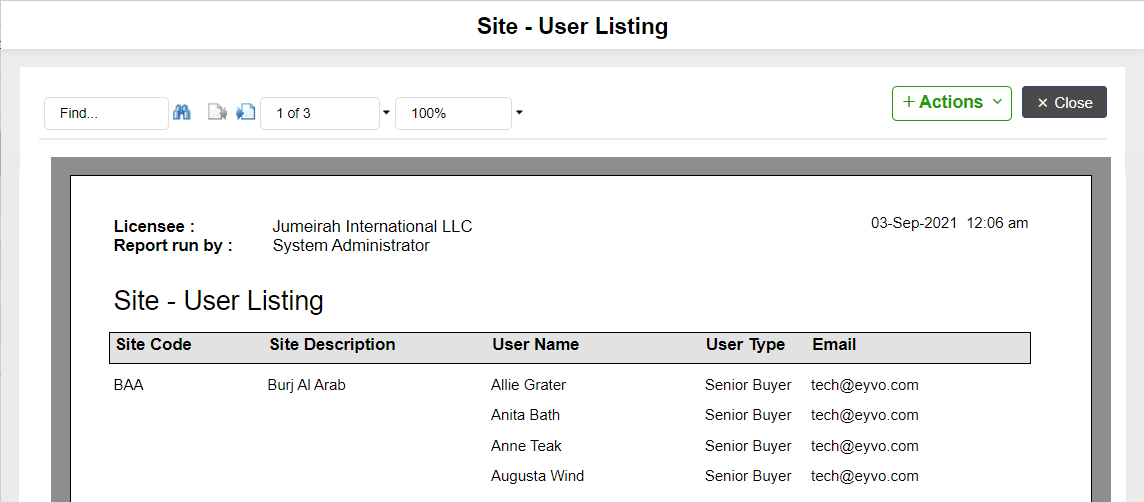This screenshot has height=502, width=1144.
Task: Close the report viewer
Action: (x=1064, y=103)
